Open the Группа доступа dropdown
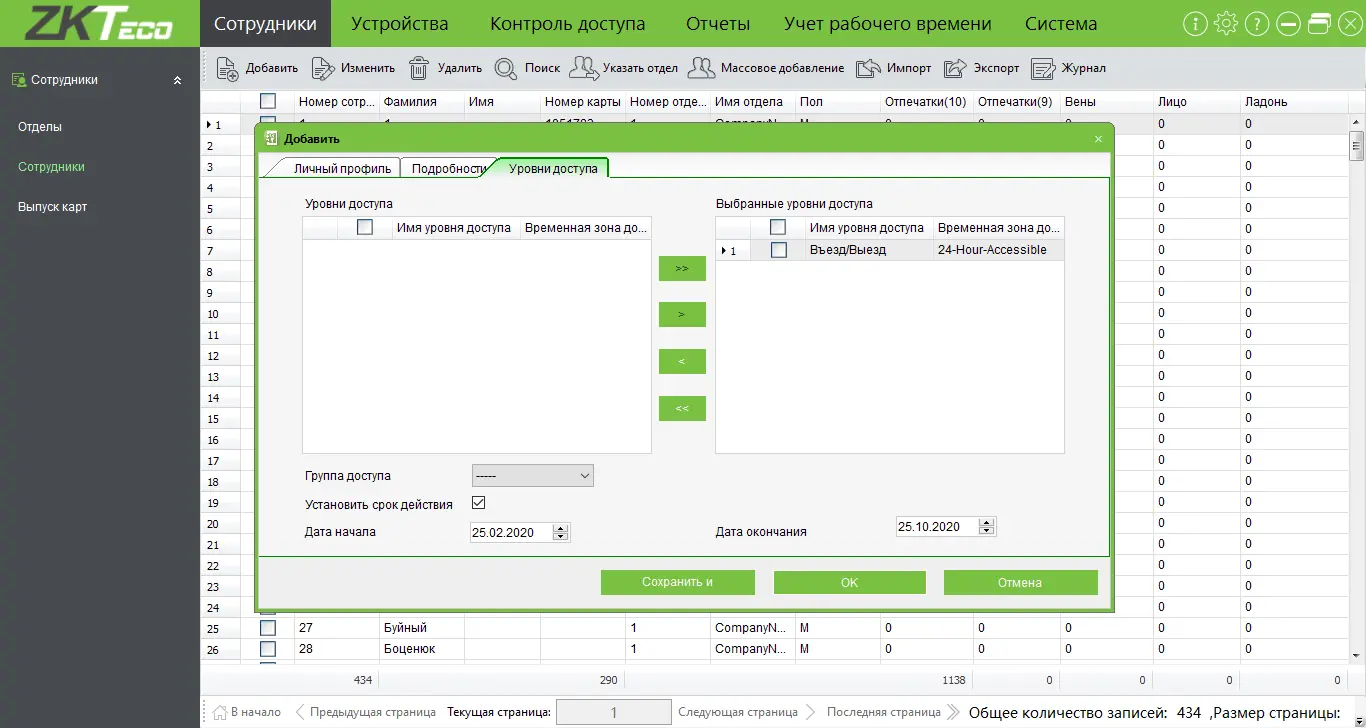 [x=532, y=476]
